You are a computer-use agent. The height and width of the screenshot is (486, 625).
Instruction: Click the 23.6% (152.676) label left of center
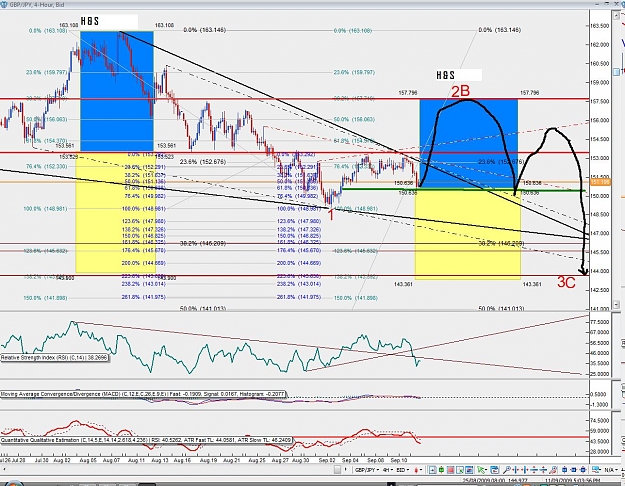(203, 162)
